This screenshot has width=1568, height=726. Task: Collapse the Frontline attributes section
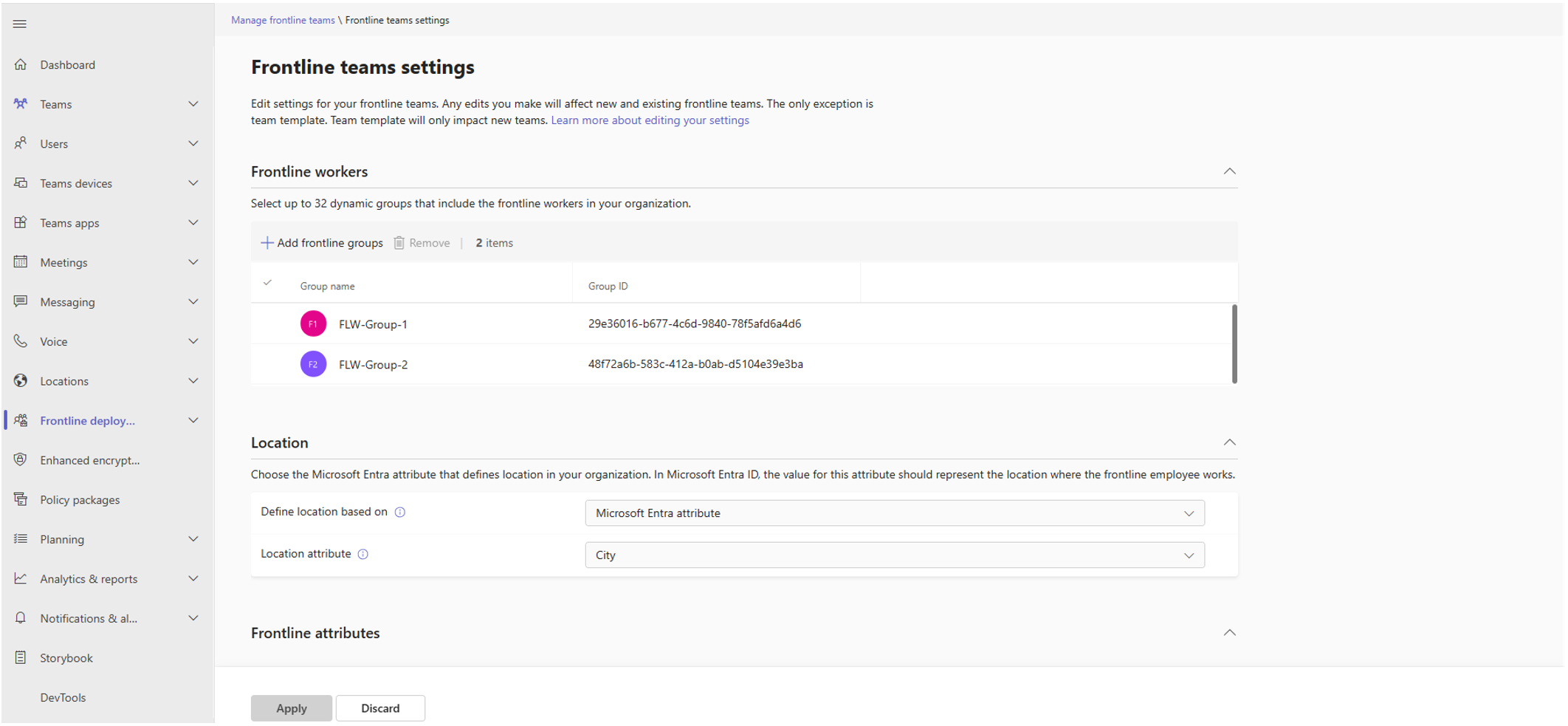(1229, 633)
